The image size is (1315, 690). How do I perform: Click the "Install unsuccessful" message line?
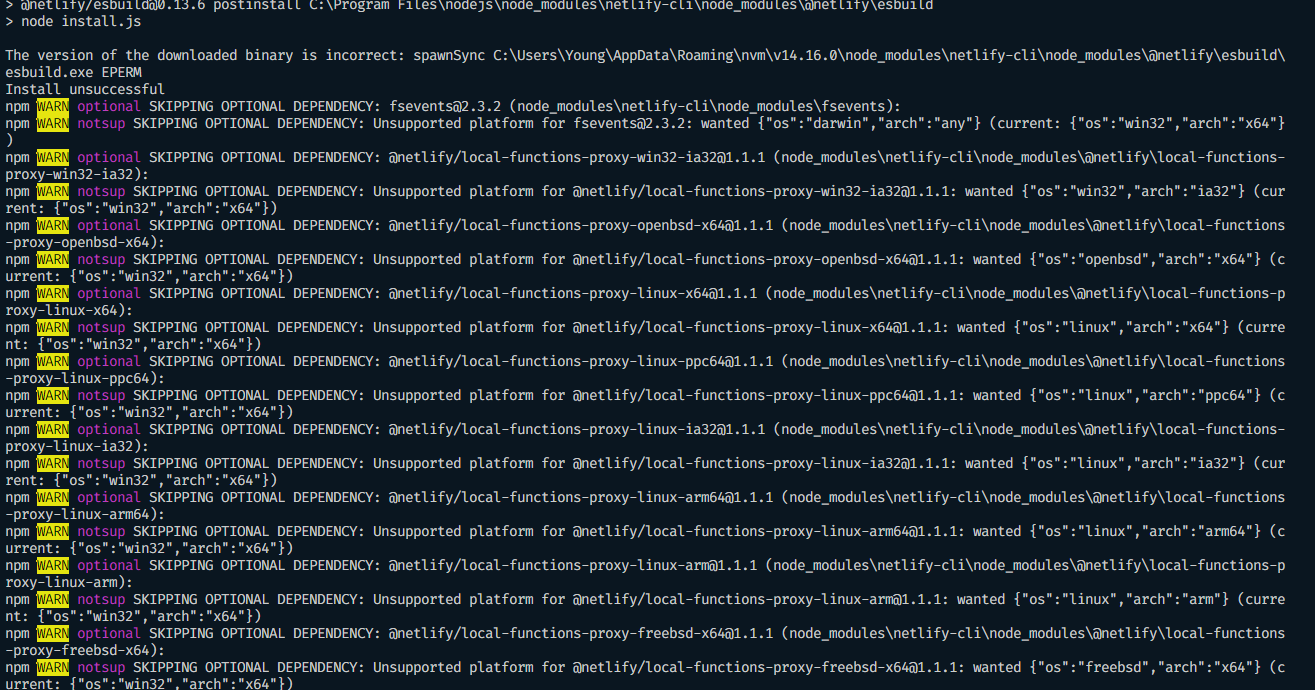tap(85, 89)
